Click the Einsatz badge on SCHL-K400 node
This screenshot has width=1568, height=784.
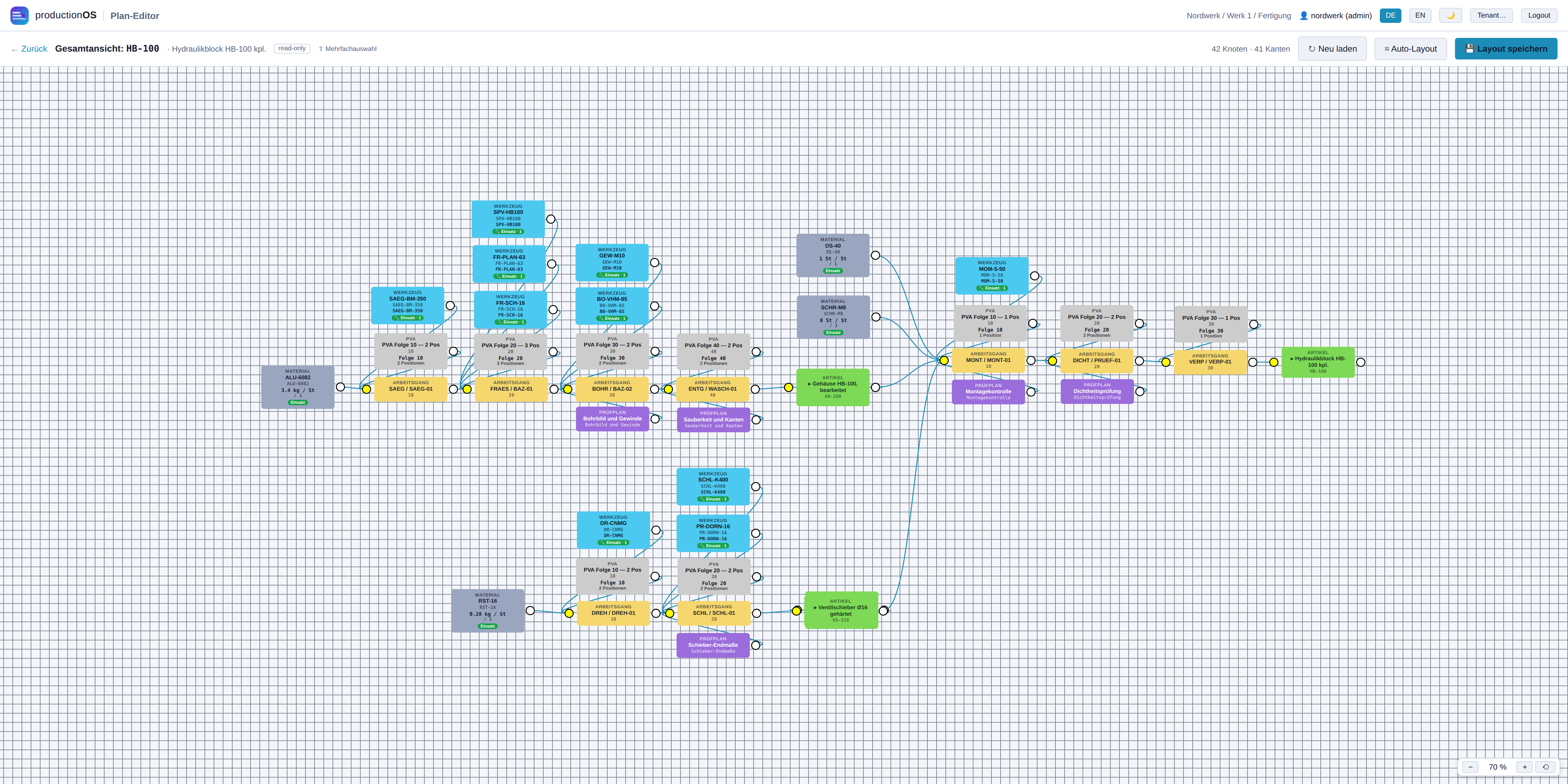point(713,499)
